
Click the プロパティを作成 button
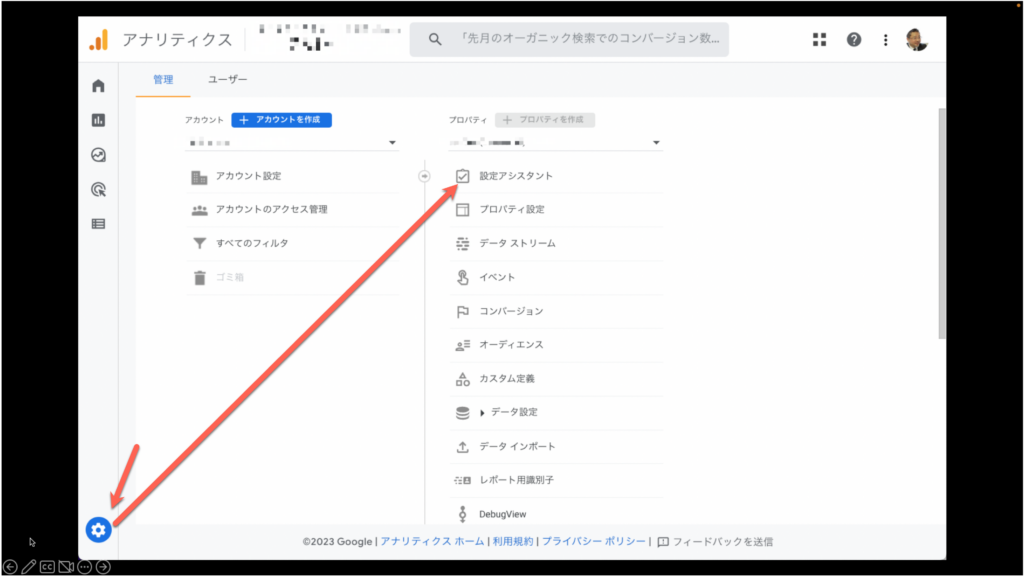click(545, 120)
